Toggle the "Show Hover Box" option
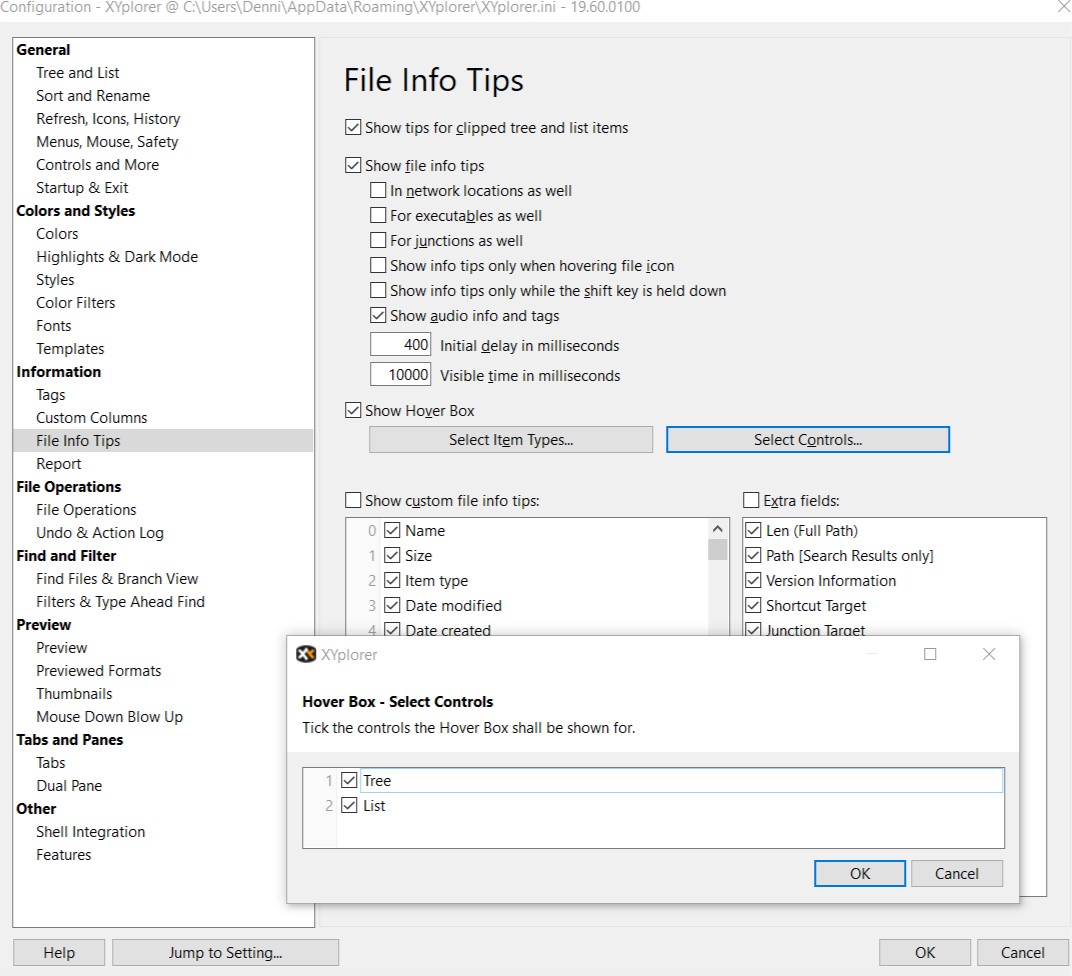This screenshot has width=1072, height=976. 353,410
